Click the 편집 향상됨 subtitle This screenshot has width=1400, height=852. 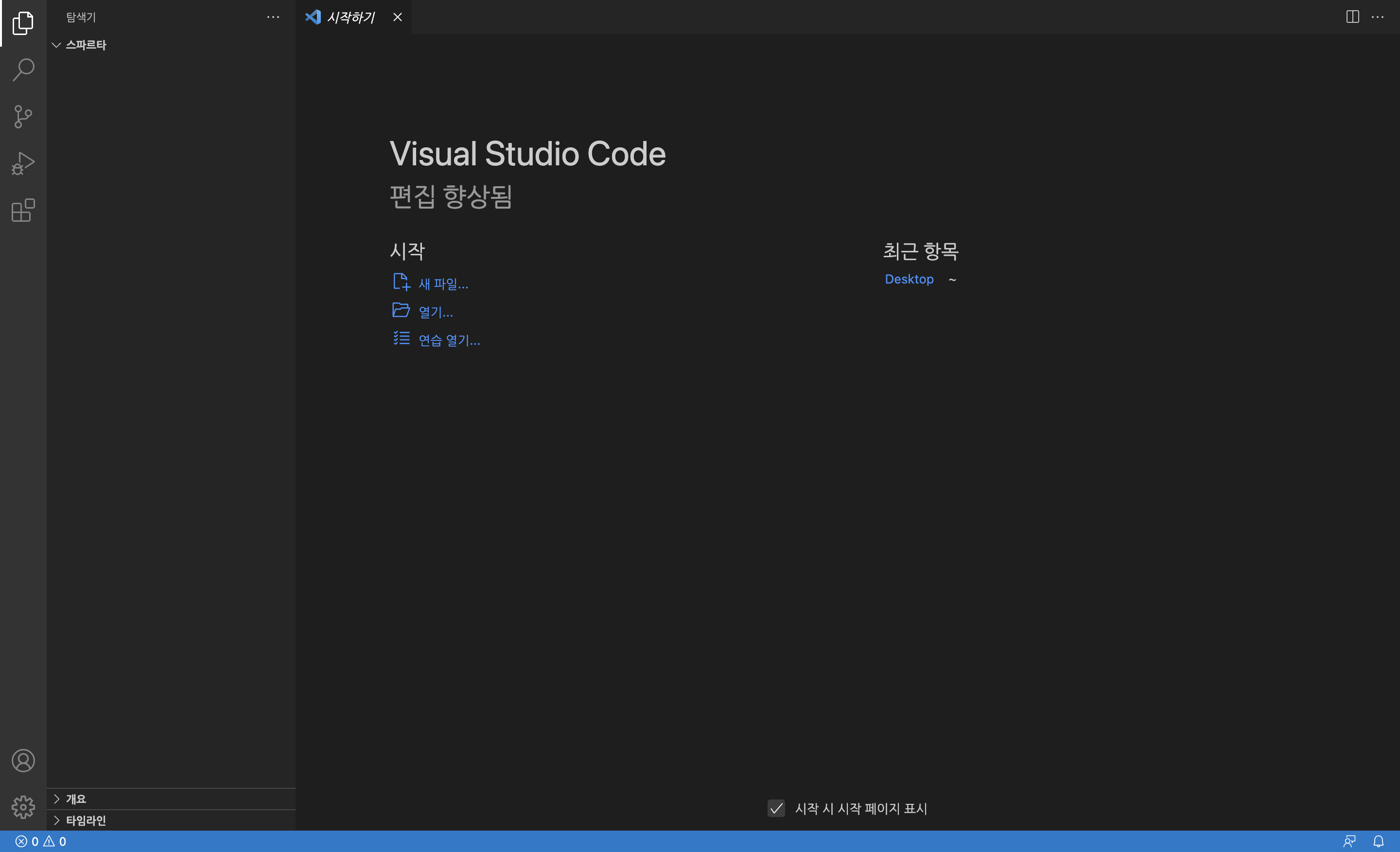tap(451, 196)
